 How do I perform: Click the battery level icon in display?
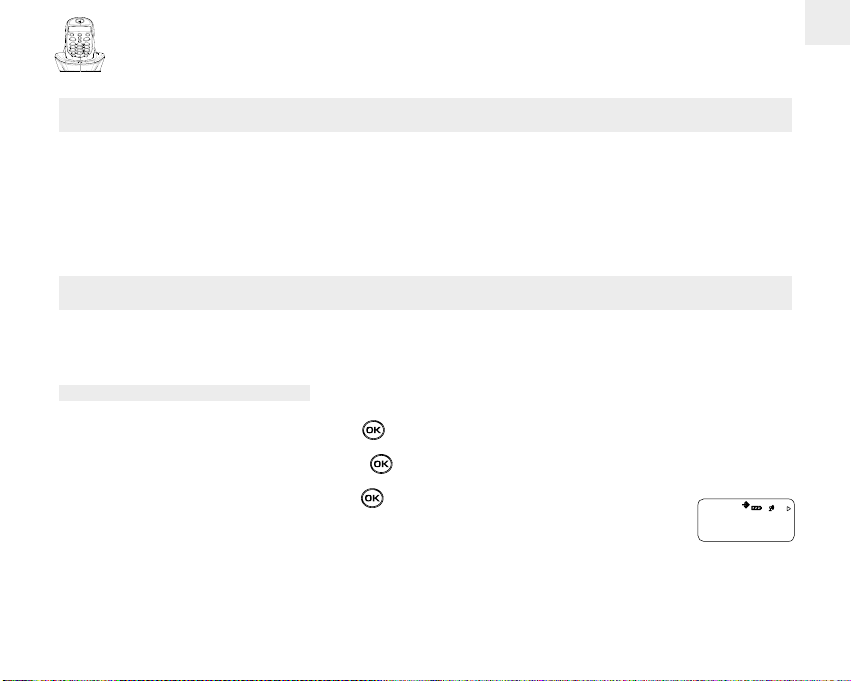757,508
